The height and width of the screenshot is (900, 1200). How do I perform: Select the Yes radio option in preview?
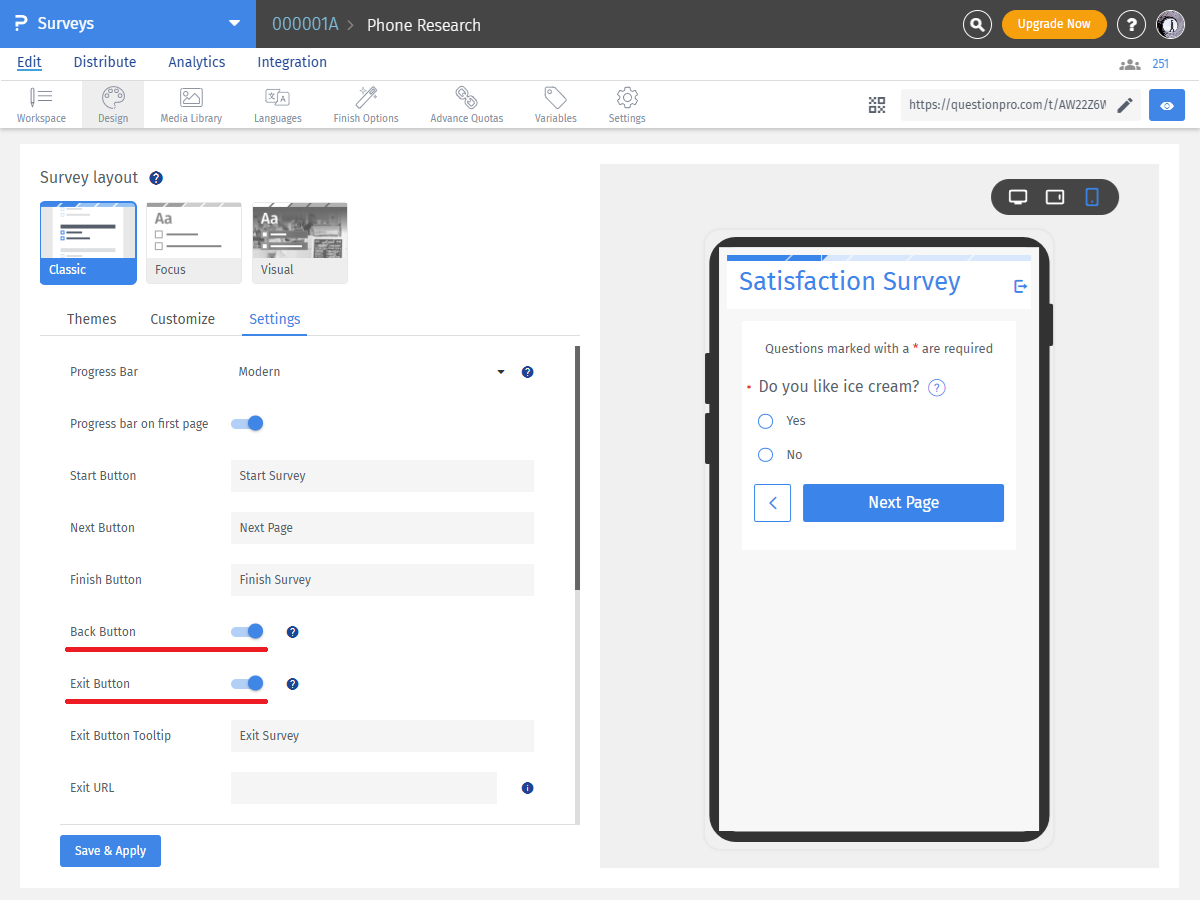pyautogui.click(x=765, y=421)
